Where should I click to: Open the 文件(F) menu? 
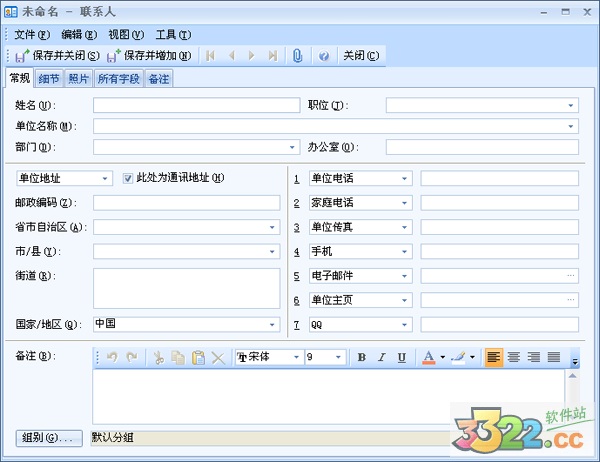pos(32,35)
